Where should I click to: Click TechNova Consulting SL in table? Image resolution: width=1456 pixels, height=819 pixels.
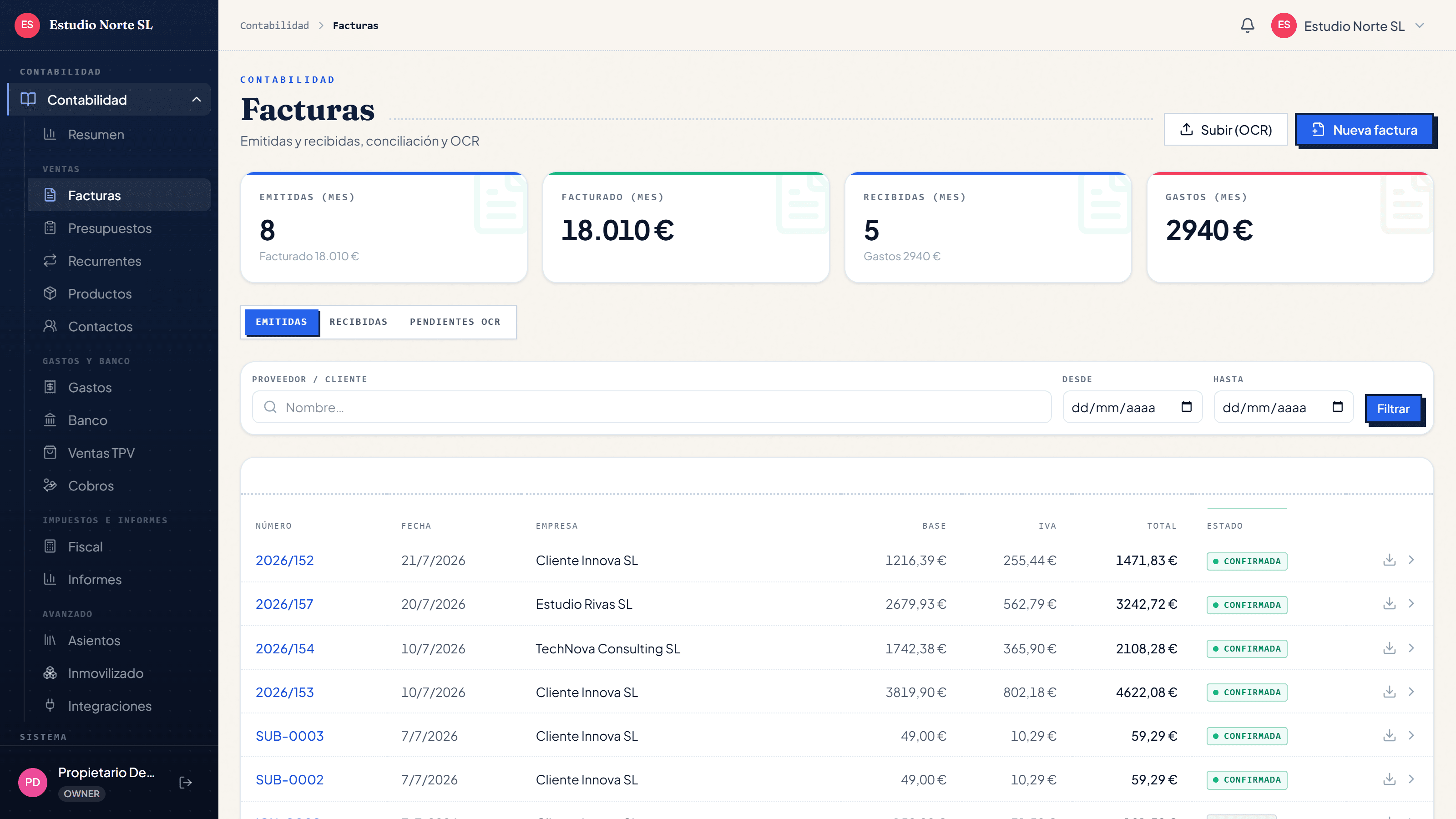point(607,649)
